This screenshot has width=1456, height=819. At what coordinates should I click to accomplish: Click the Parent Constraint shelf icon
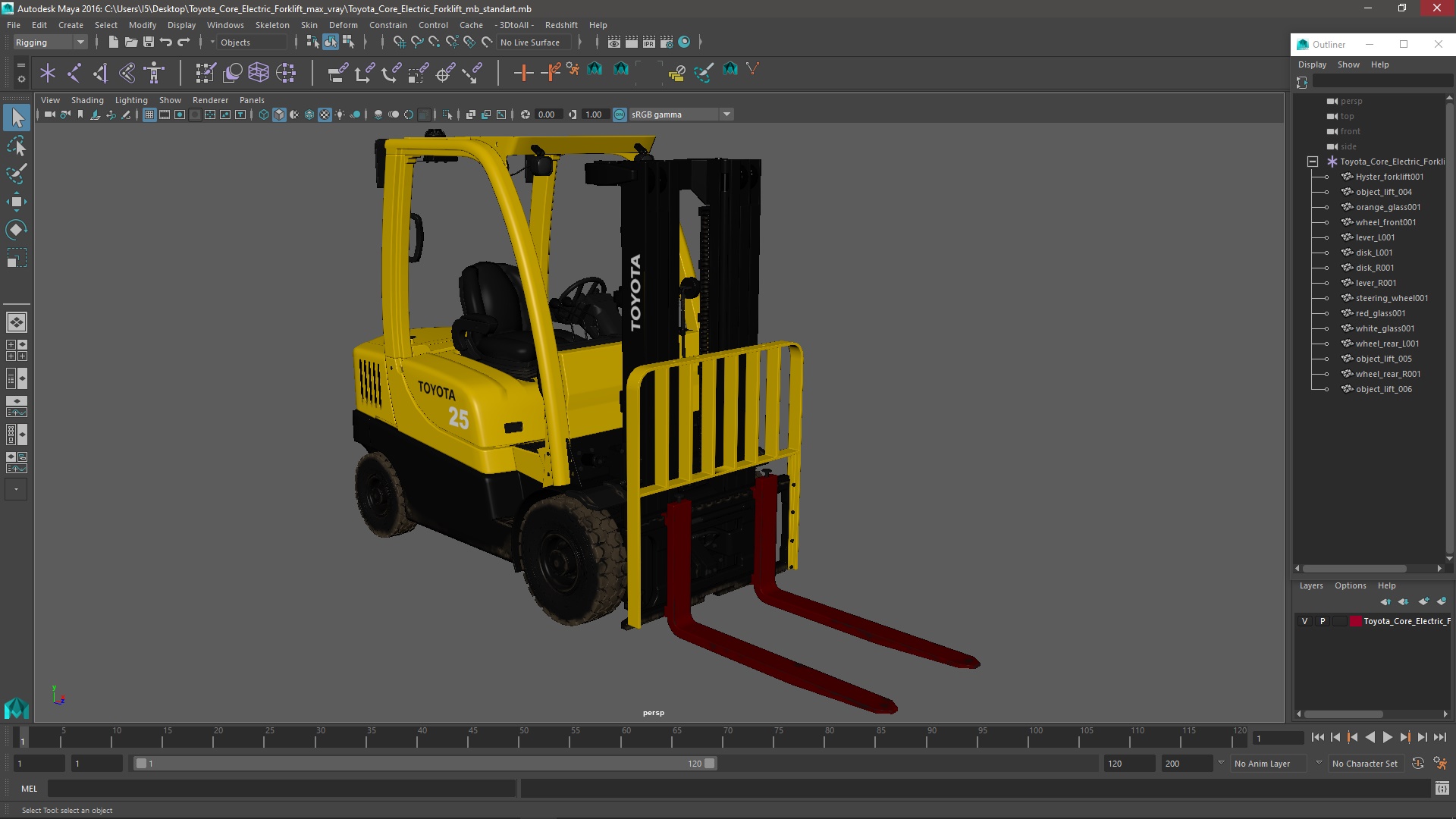337,73
